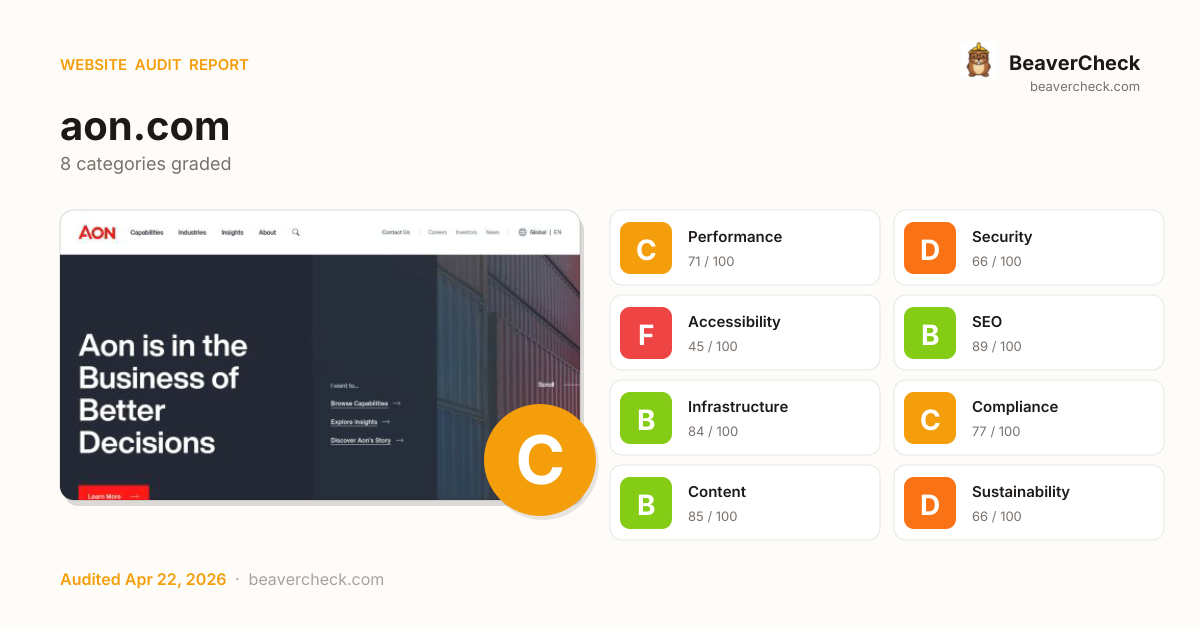
Task: Click the search magnifier in the Aon navbar
Action: (296, 232)
